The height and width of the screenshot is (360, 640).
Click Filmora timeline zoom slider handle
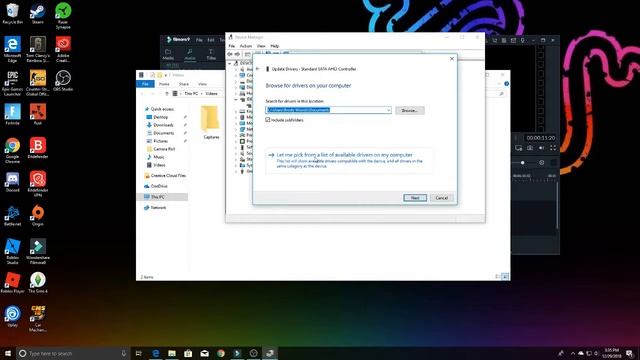click(522, 162)
